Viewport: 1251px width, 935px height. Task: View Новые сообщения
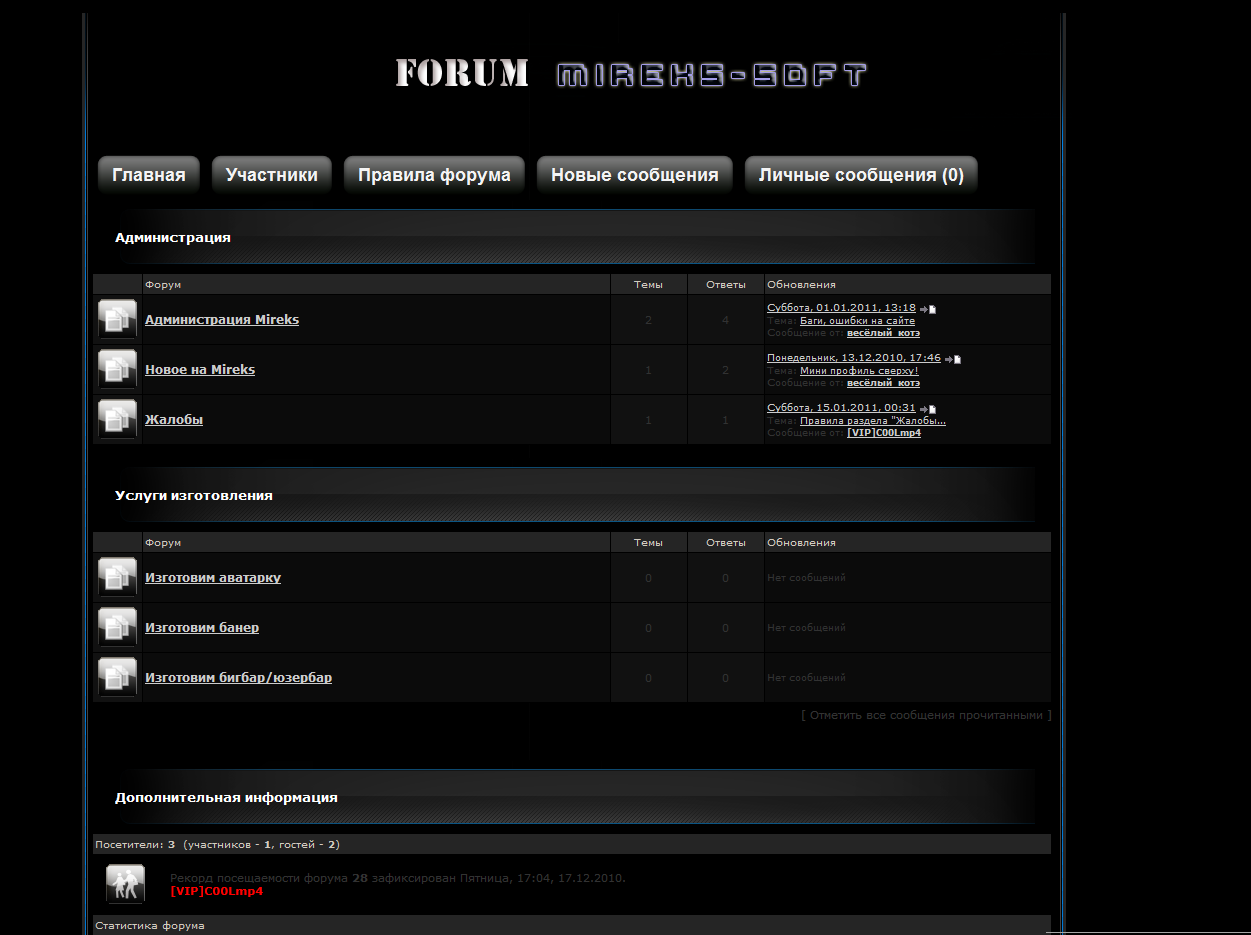(635, 175)
